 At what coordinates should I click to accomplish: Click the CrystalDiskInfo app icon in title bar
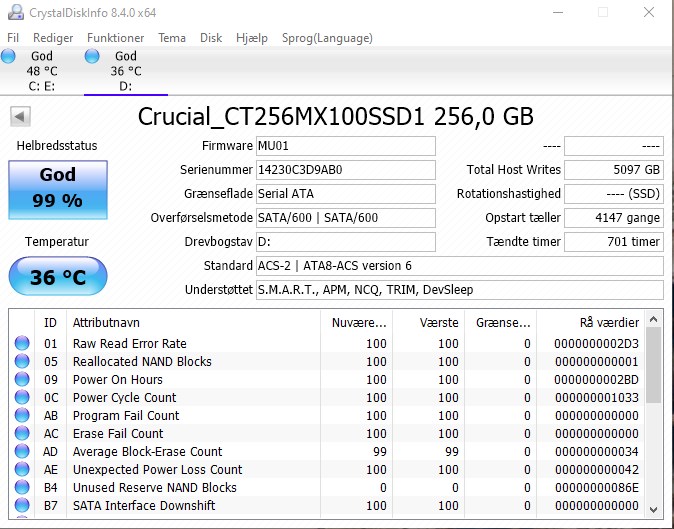point(16,12)
